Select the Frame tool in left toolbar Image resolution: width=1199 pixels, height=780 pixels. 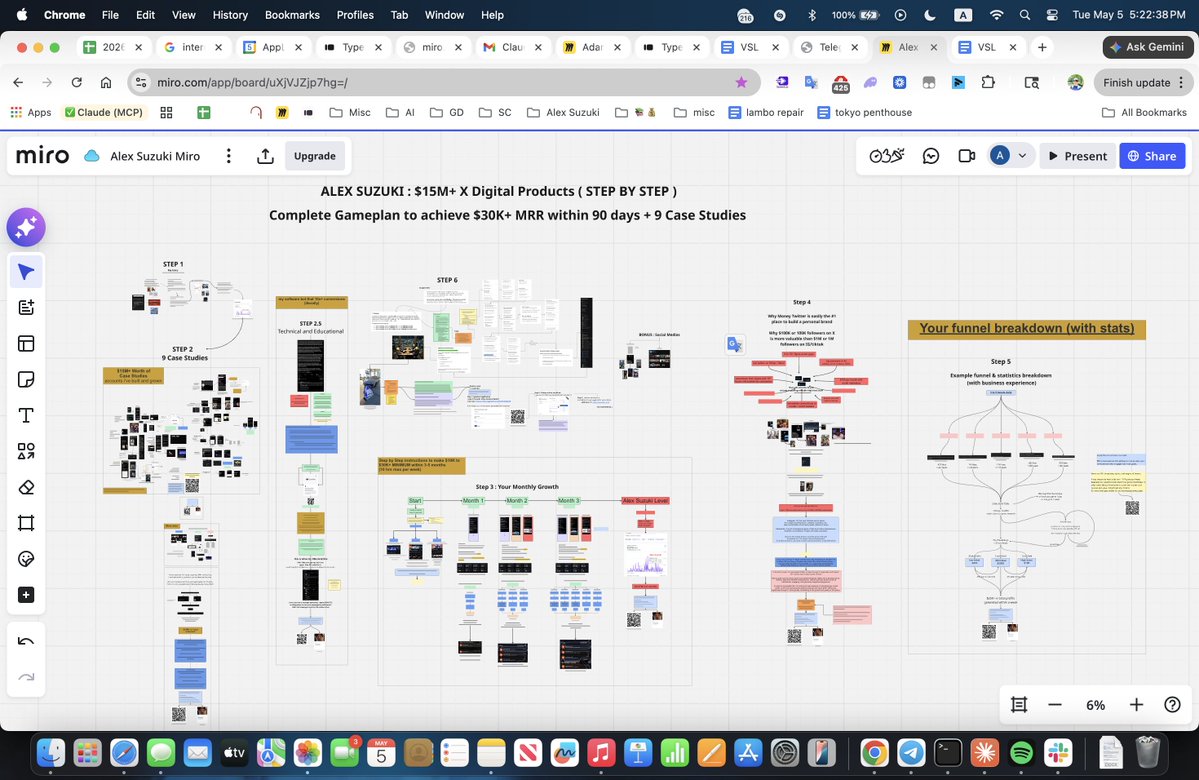26,523
